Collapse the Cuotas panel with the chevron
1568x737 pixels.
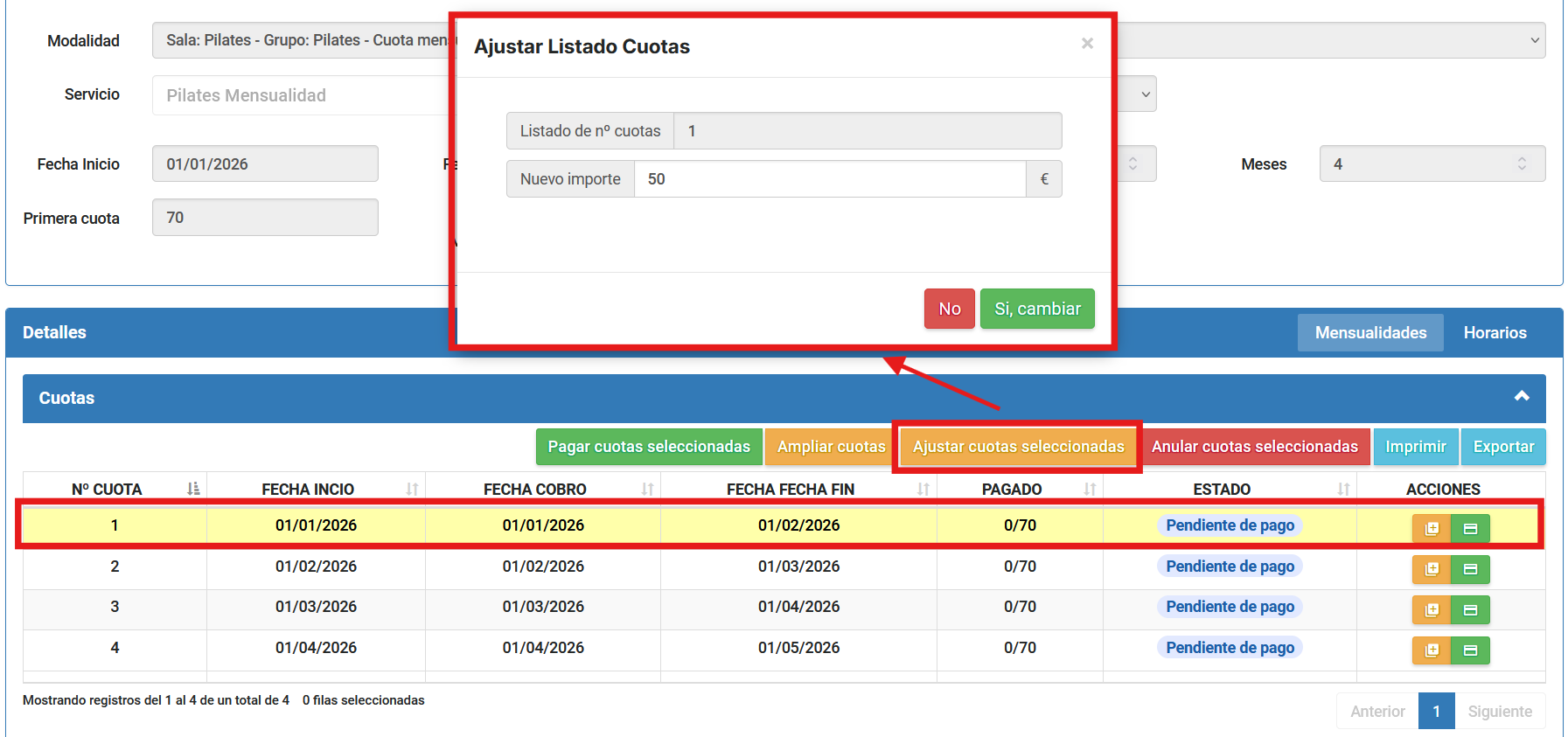(x=1522, y=396)
